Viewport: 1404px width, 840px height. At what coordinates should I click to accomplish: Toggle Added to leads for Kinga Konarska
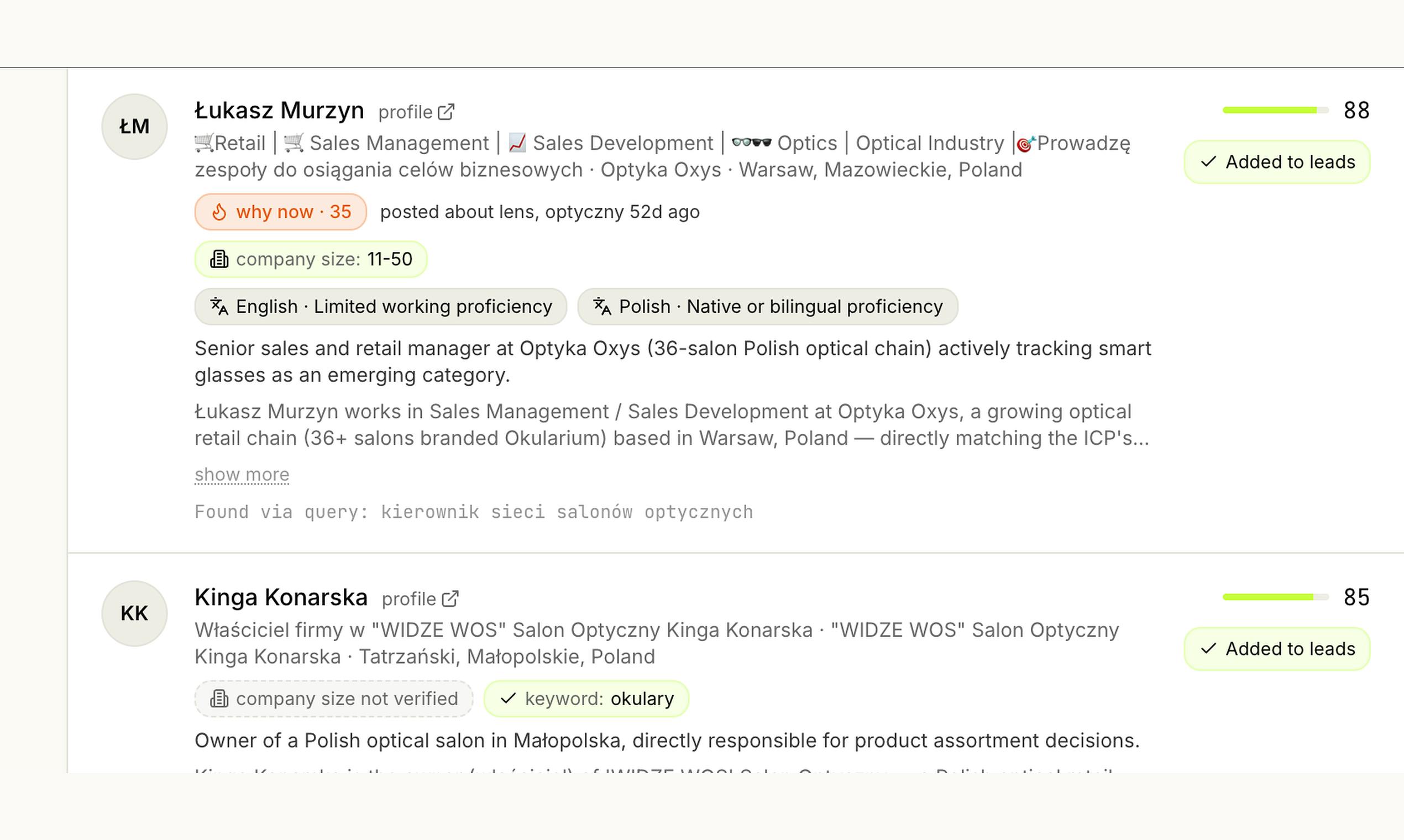(x=1277, y=649)
